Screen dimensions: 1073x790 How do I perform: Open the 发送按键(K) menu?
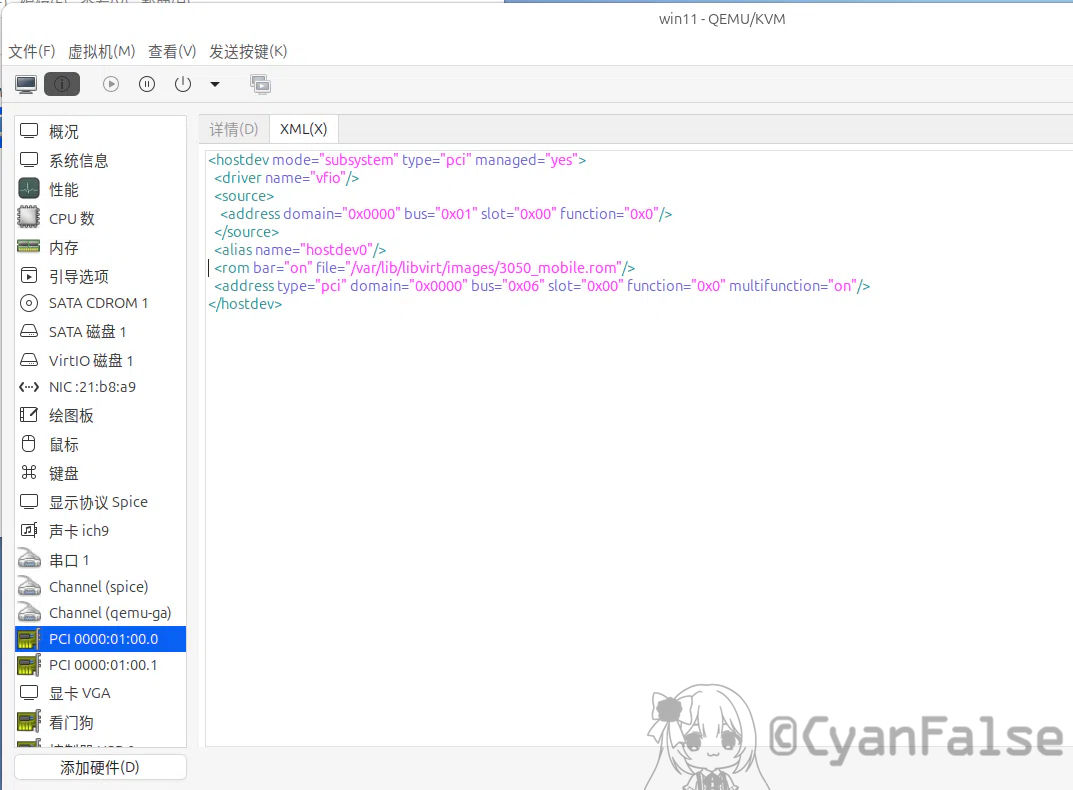click(x=248, y=51)
